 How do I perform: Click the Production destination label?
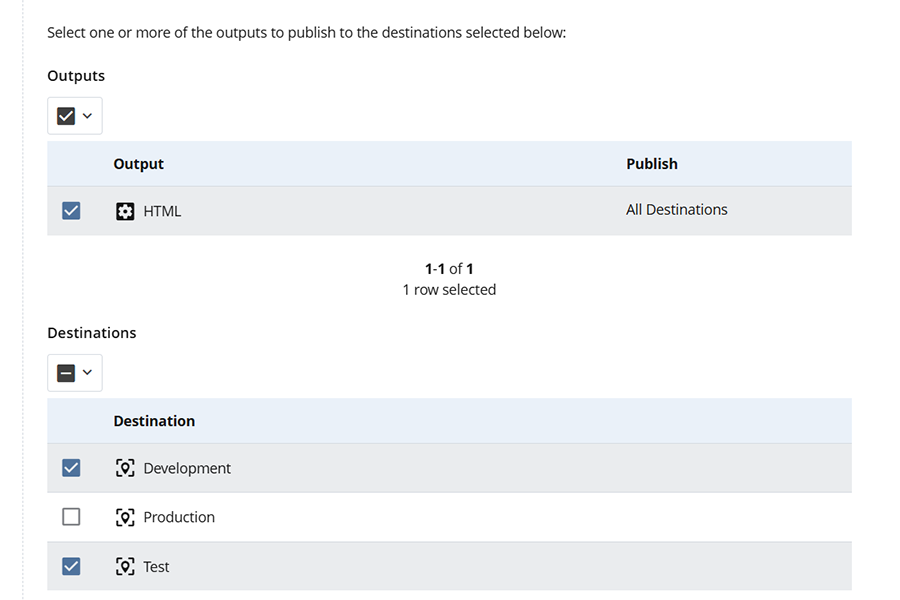click(179, 517)
